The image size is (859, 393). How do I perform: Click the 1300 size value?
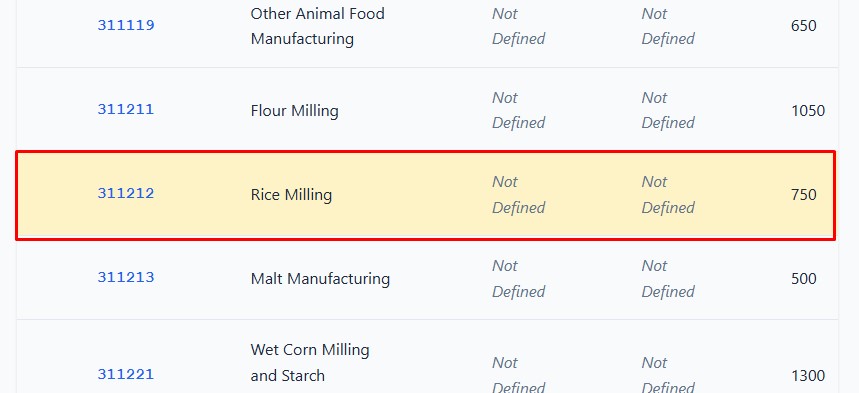[808, 375]
